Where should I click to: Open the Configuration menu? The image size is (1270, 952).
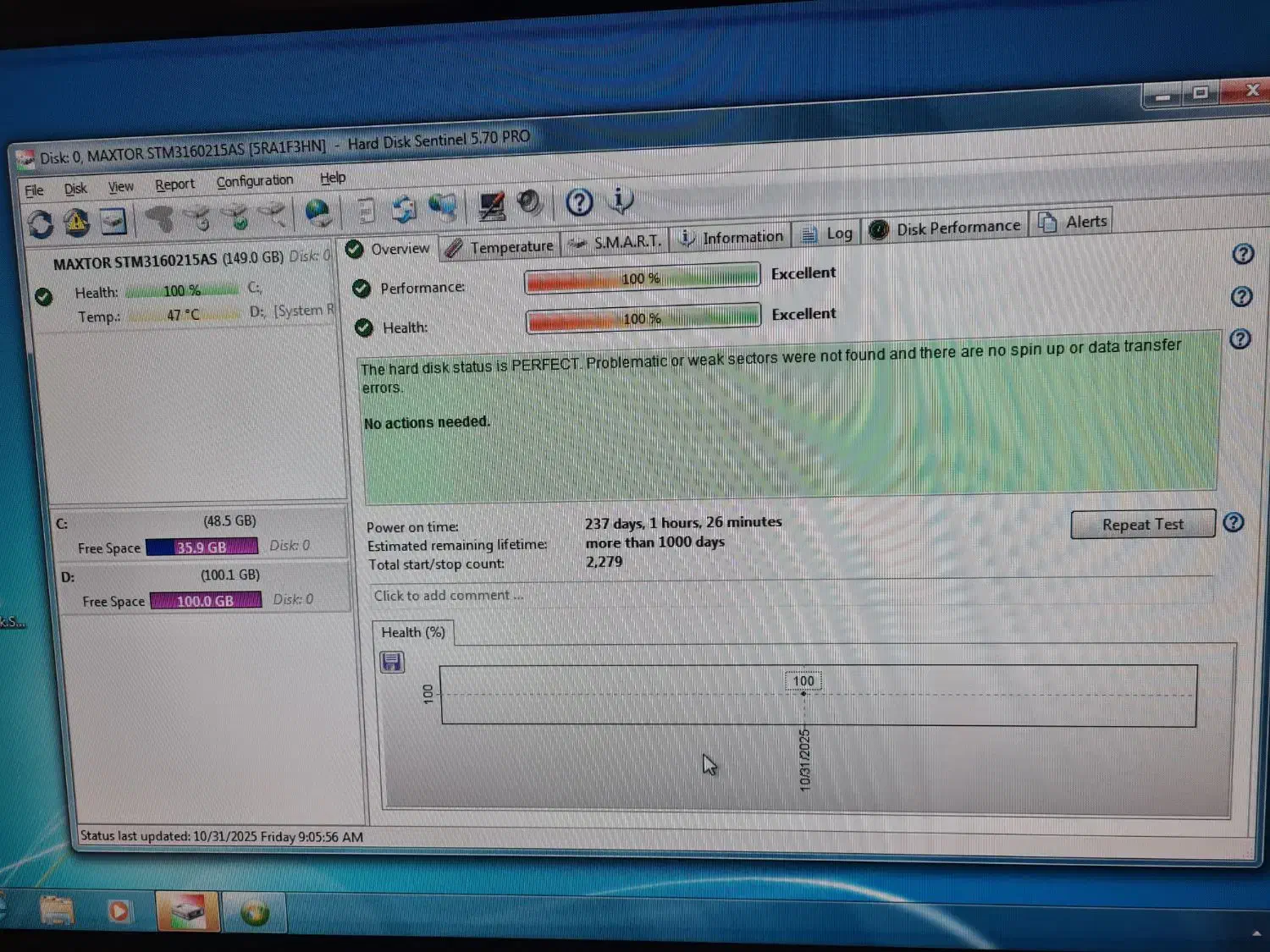[254, 181]
